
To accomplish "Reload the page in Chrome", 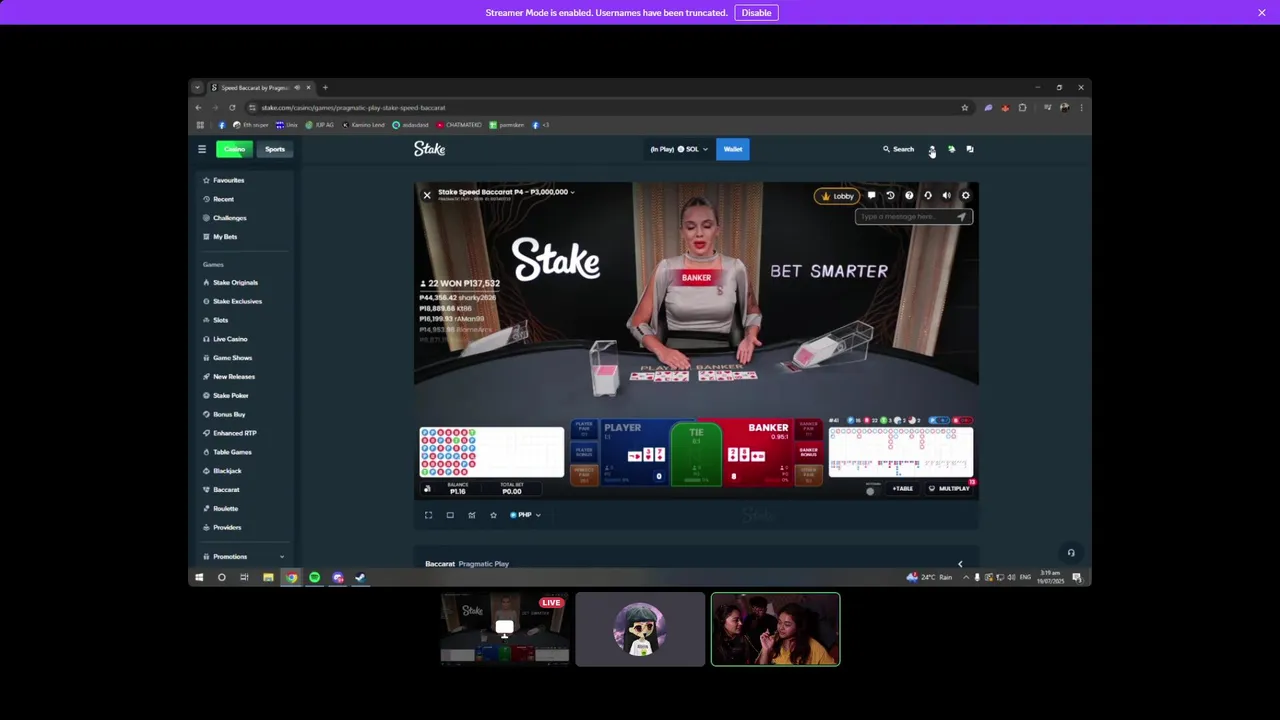I will point(232,108).
